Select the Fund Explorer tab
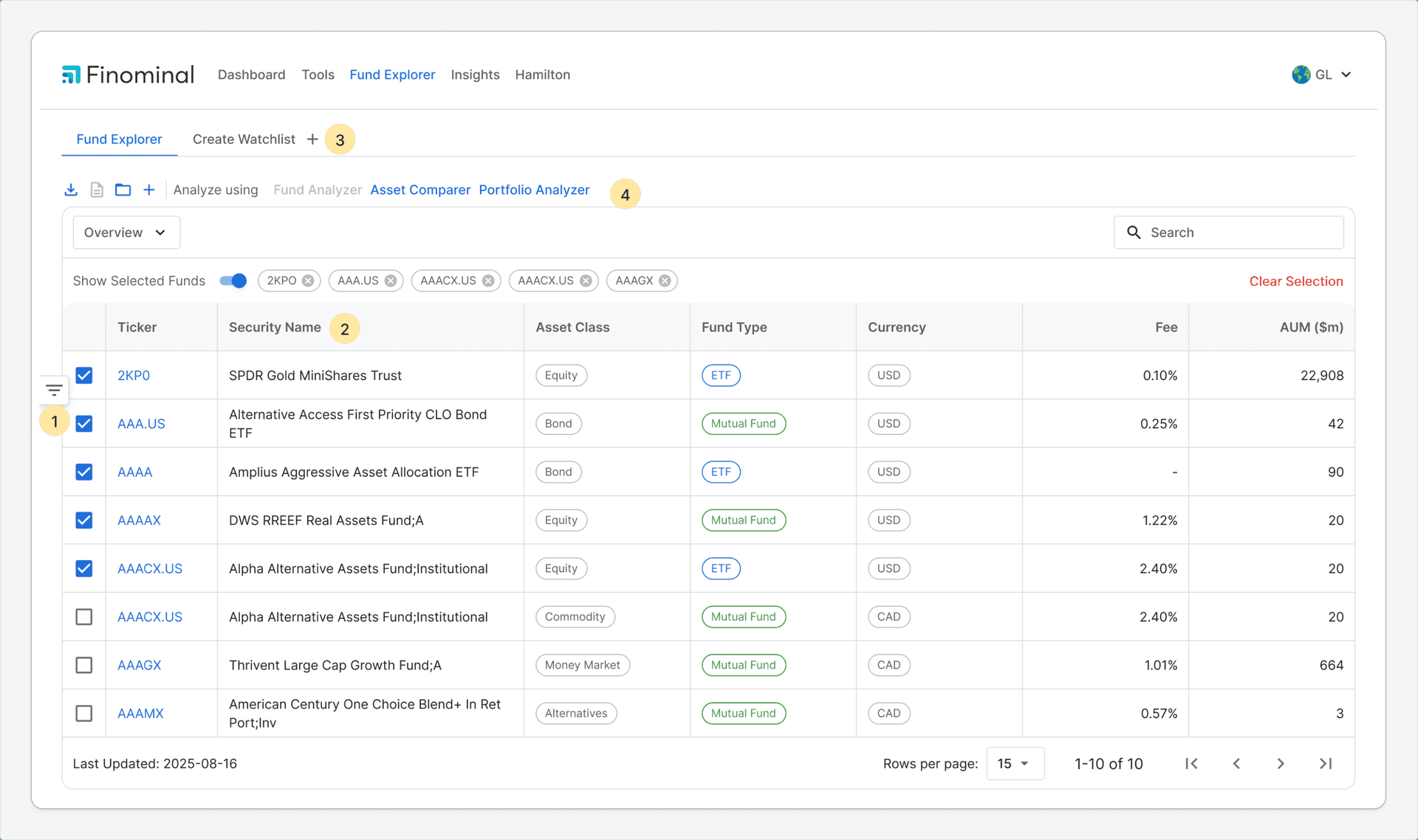 [119, 140]
